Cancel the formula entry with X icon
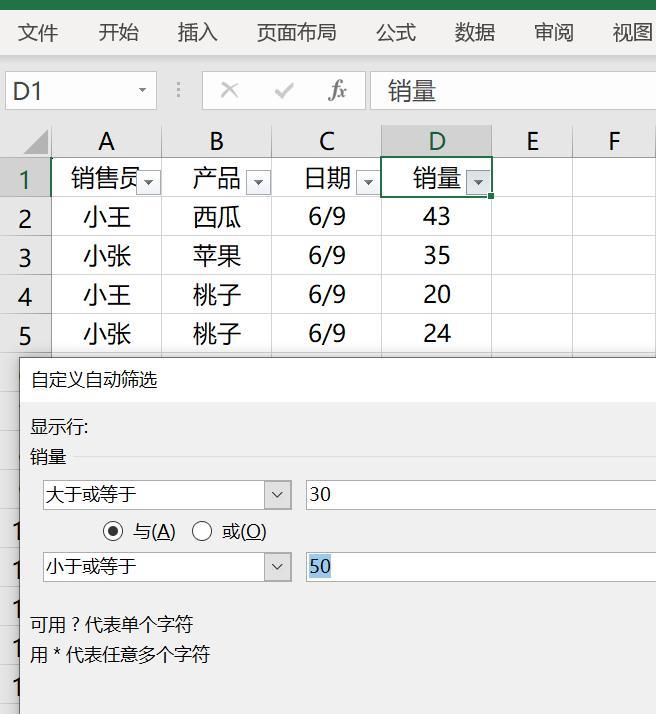Screen dimensions: 656x714 [x=229, y=90]
